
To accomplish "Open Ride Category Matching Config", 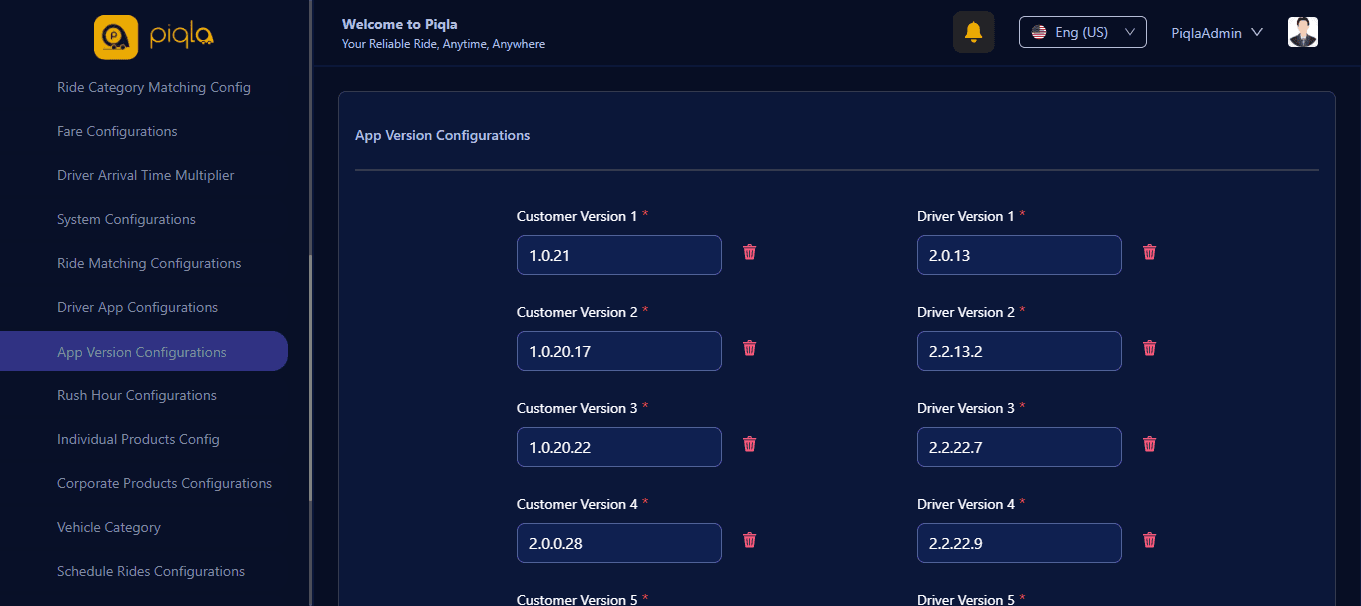I will coord(154,87).
